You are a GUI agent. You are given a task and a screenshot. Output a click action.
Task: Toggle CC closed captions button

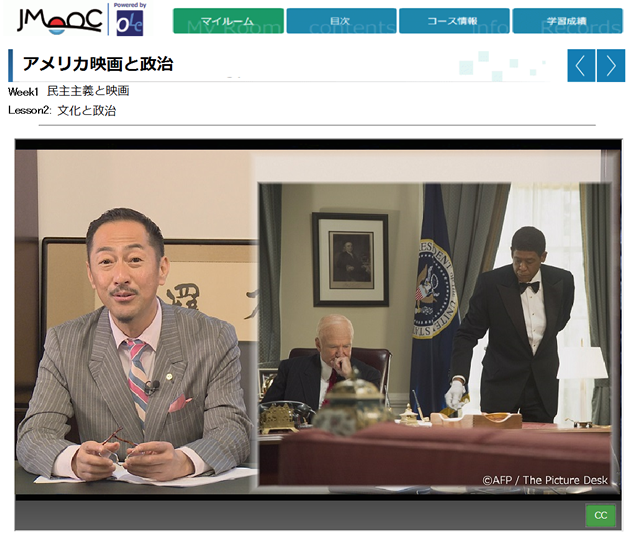pos(600,515)
